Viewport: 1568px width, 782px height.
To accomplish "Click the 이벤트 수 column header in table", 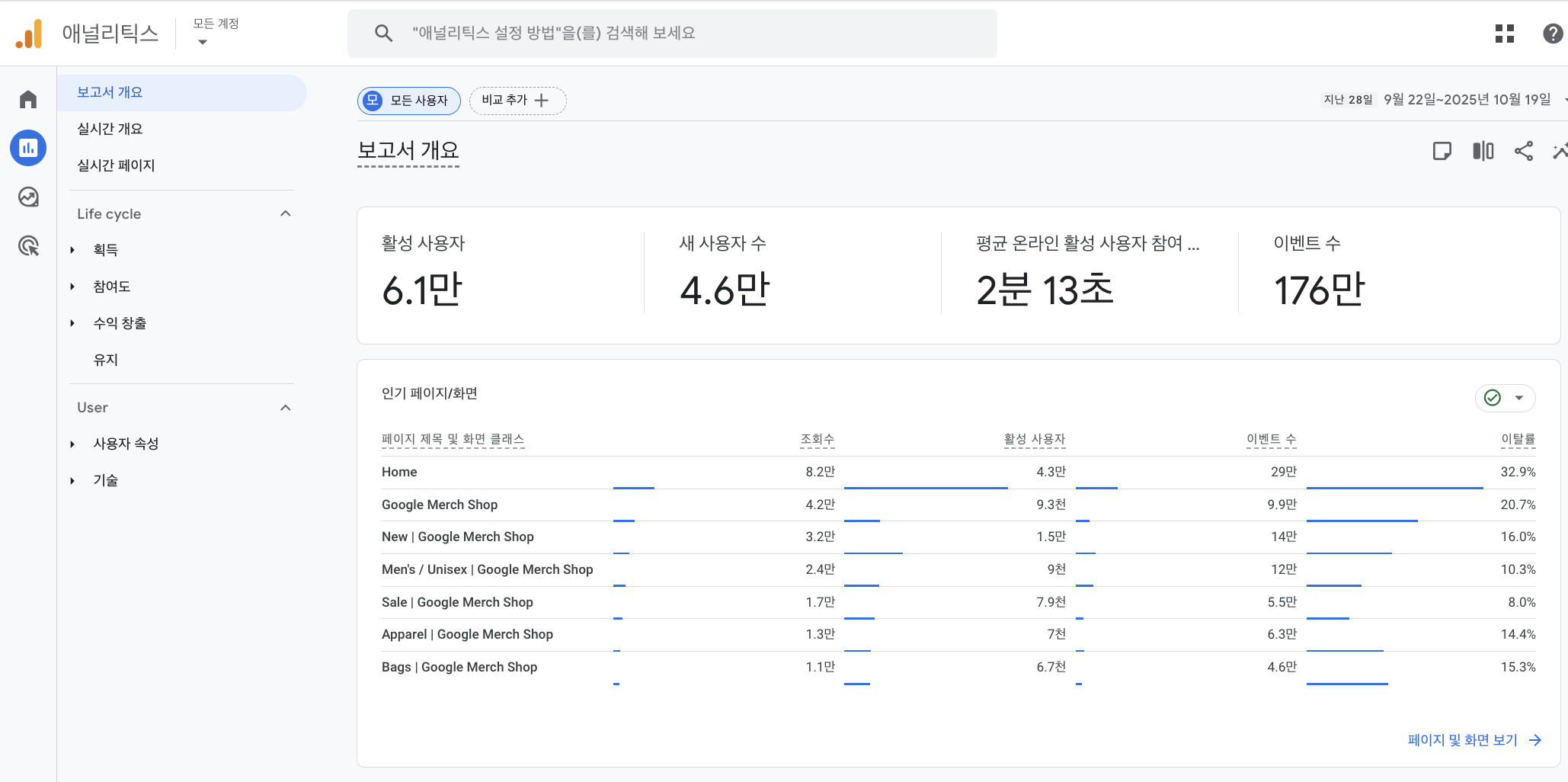I will click(1272, 439).
